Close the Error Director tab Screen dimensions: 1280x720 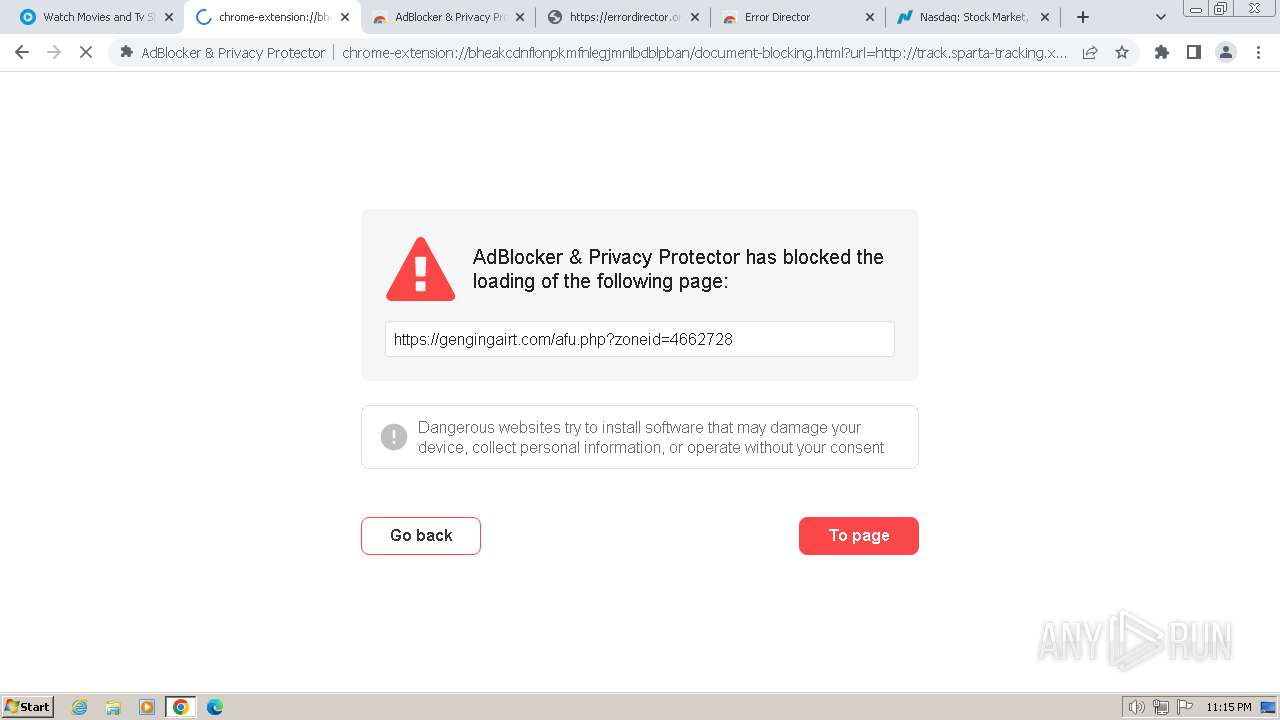tap(869, 17)
